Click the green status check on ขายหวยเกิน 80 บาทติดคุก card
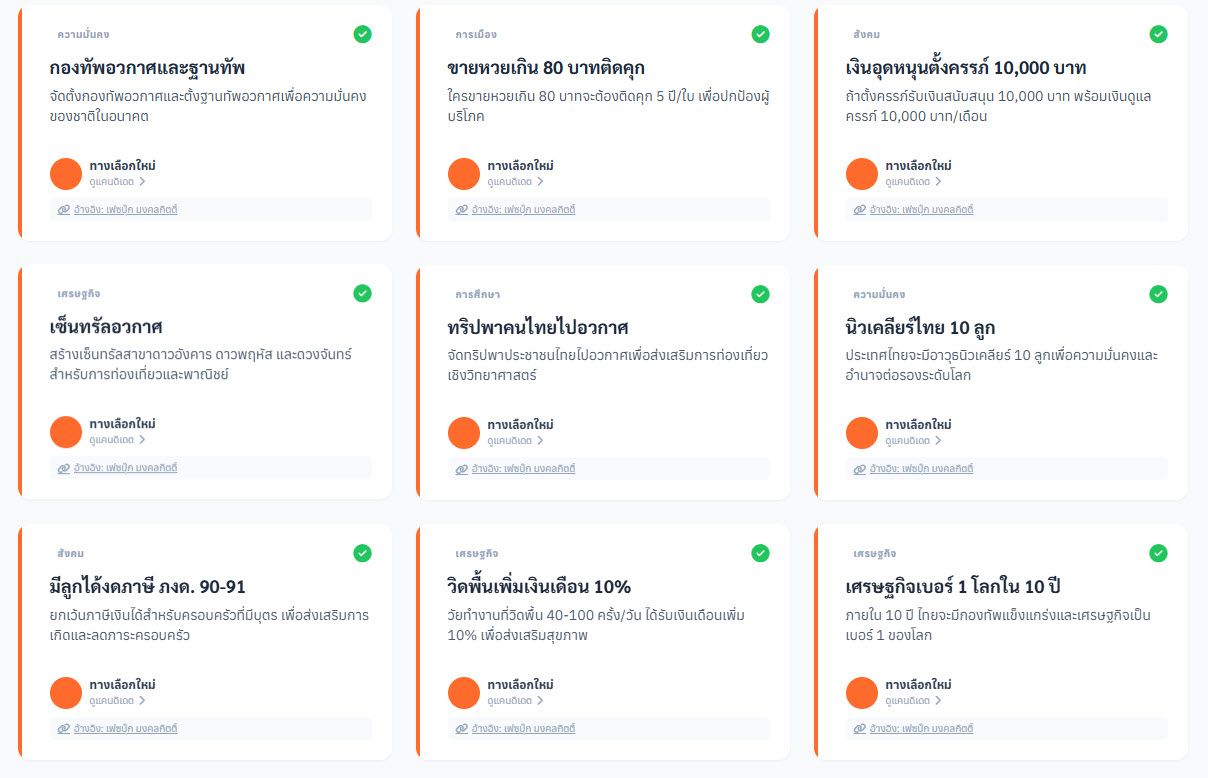The image size is (1208, 778). coord(760,33)
